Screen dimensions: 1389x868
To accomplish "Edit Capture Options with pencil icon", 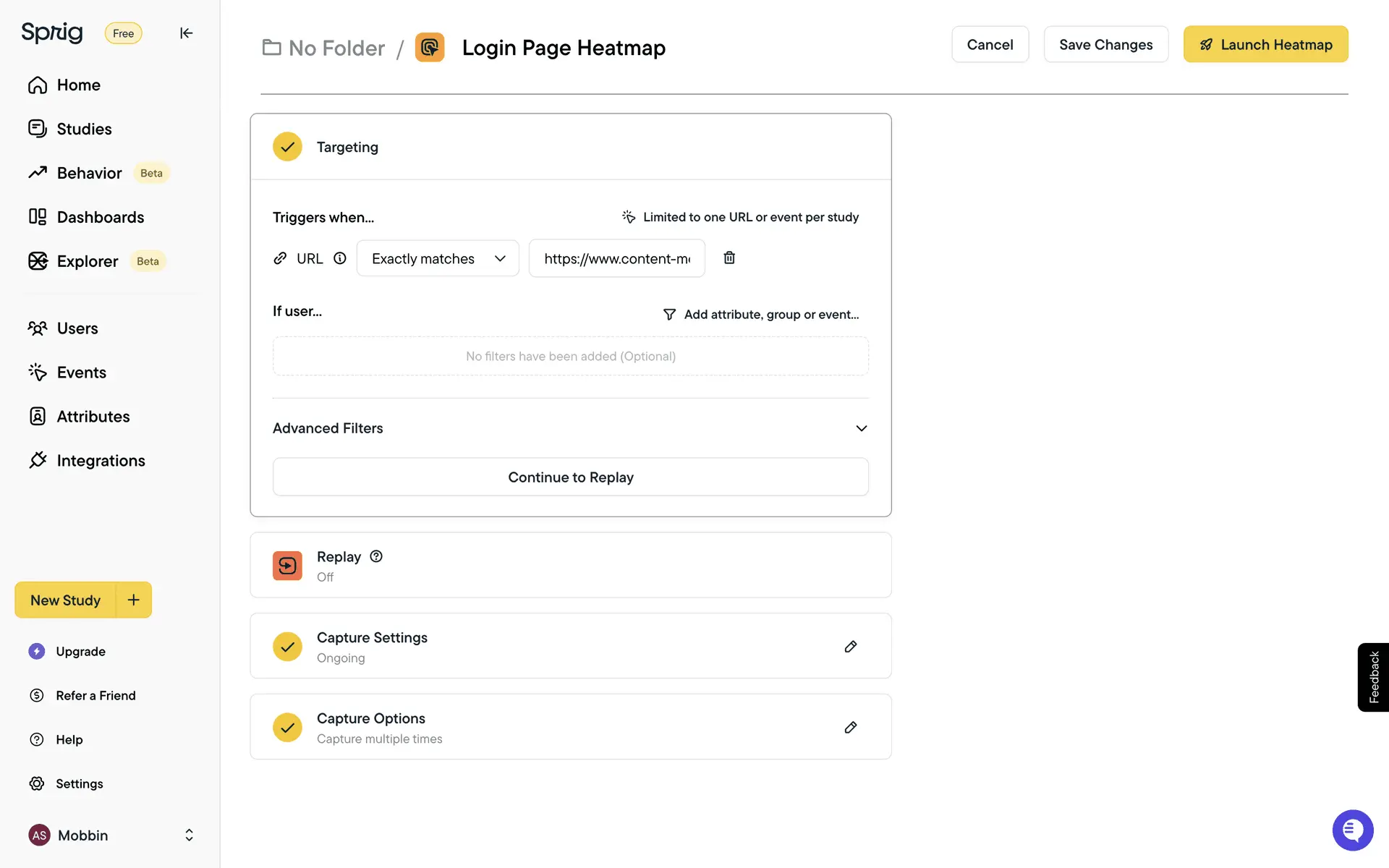I will (x=851, y=728).
